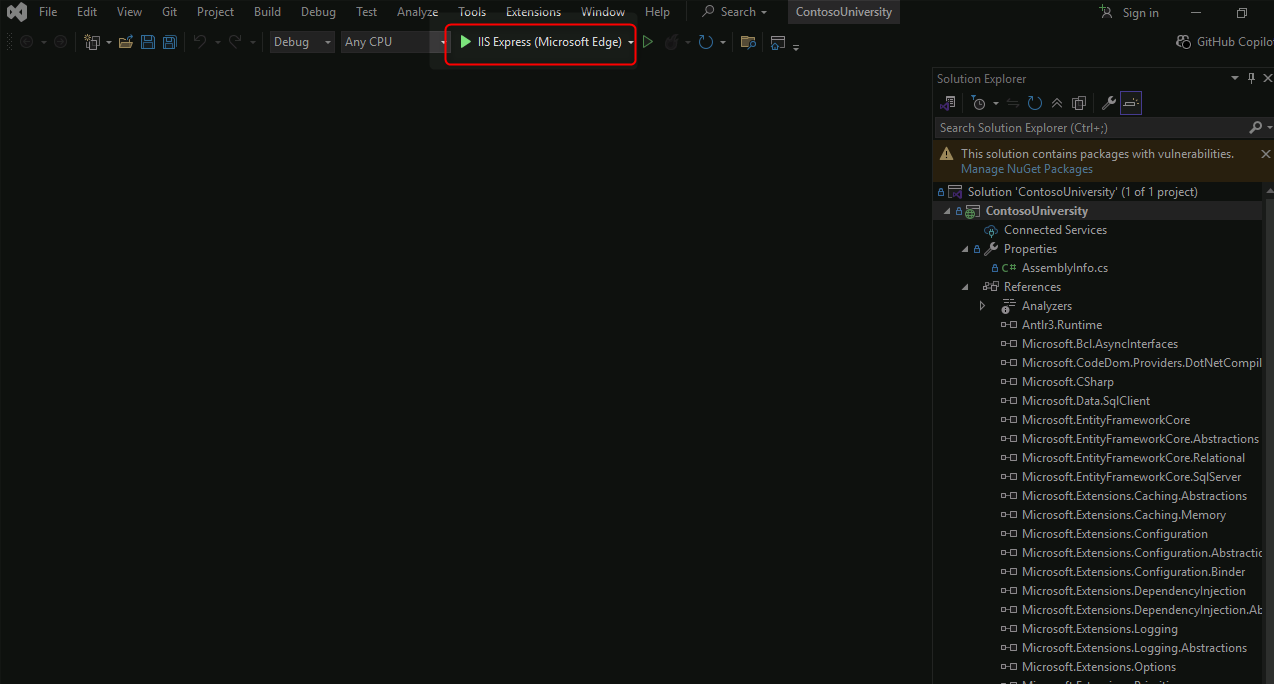Open the Pending Changes Filter dropdown arrow
The height and width of the screenshot is (684, 1274).
[x=996, y=104]
